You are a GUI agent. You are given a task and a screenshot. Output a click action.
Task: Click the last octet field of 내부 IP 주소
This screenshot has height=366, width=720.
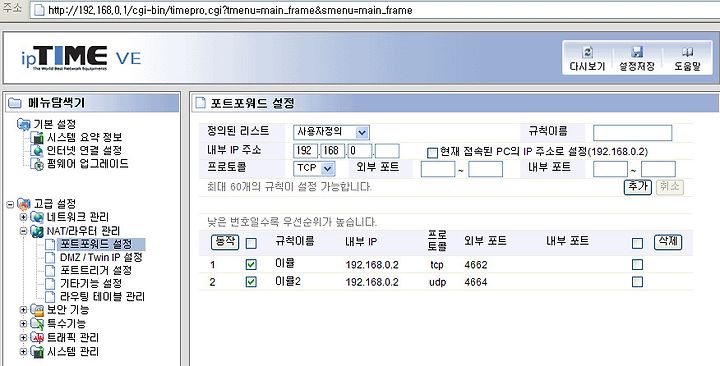click(x=387, y=151)
